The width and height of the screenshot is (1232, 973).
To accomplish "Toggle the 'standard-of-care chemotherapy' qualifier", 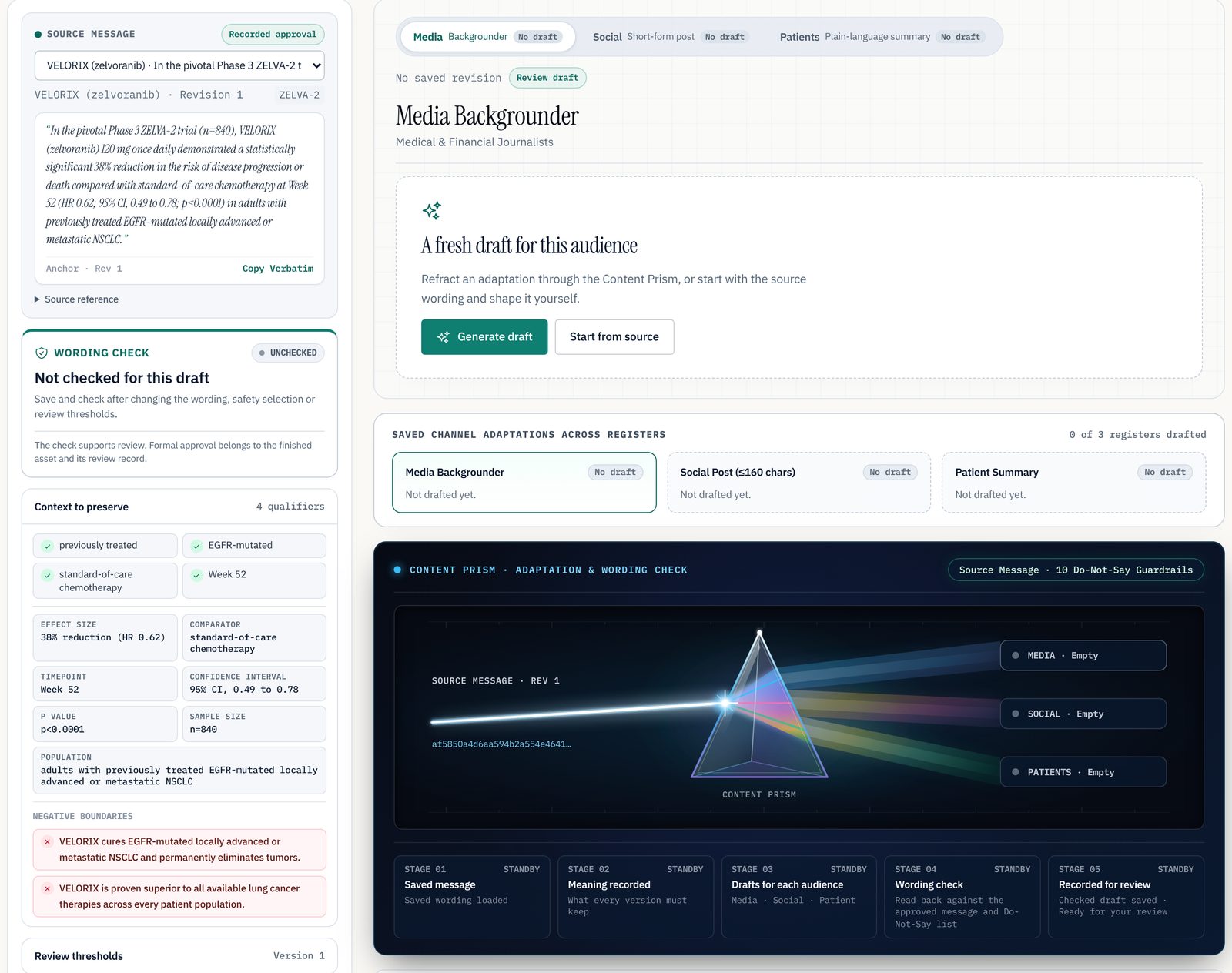I will pos(105,580).
